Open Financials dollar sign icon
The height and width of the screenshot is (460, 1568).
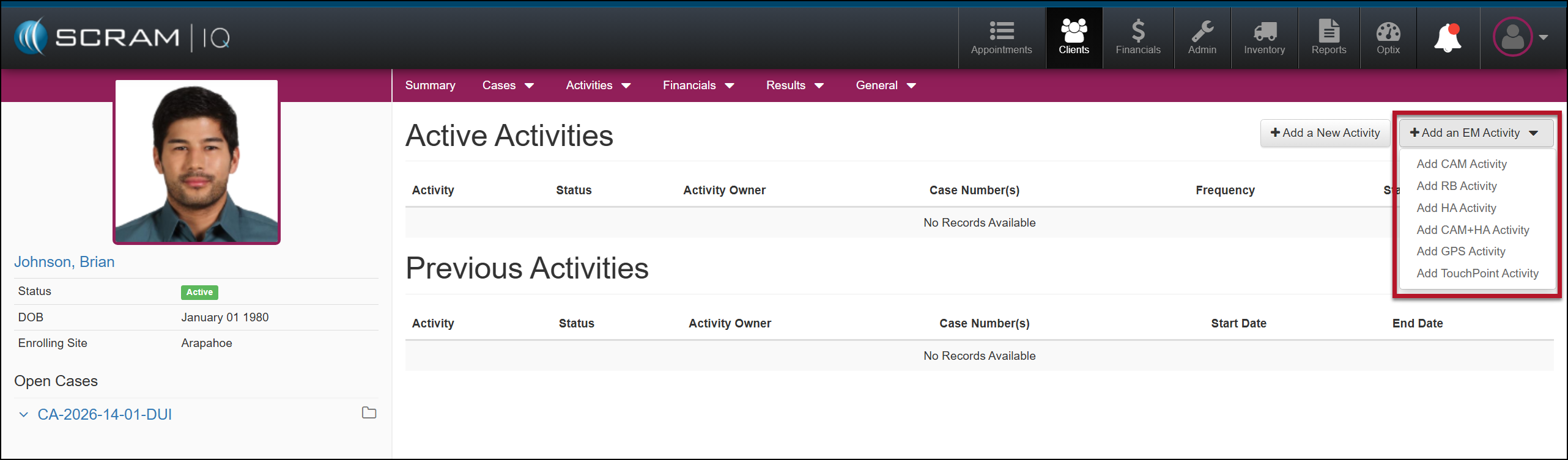[1137, 31]
